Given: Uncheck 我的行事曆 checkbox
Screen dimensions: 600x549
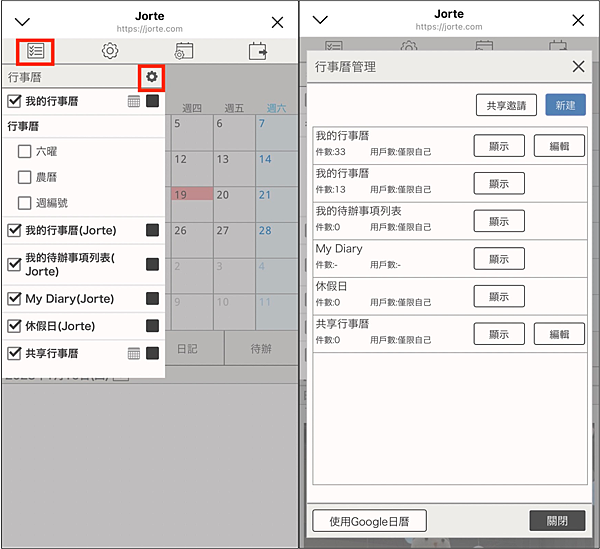Looking at the screenshot, I should [x=14, y=101].
